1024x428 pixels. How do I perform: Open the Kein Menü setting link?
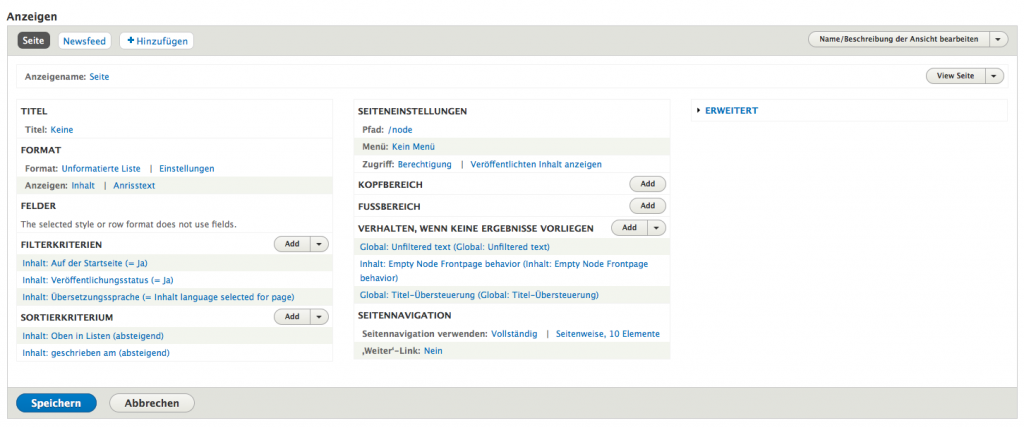coord(413,147)
